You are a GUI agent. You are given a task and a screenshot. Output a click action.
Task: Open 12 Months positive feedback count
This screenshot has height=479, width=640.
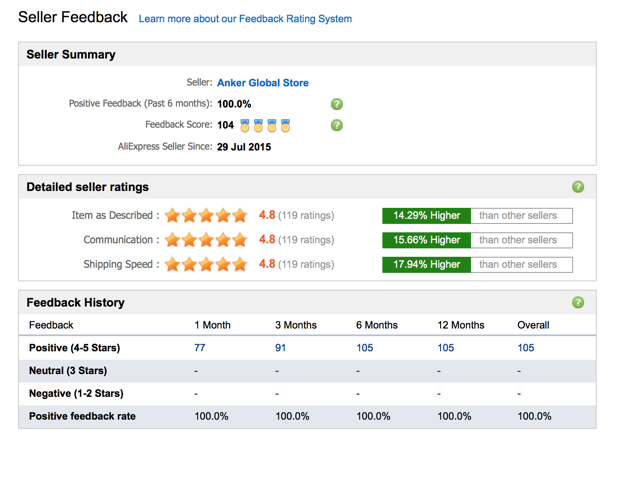pyautogui.click(x=445, y=348)
